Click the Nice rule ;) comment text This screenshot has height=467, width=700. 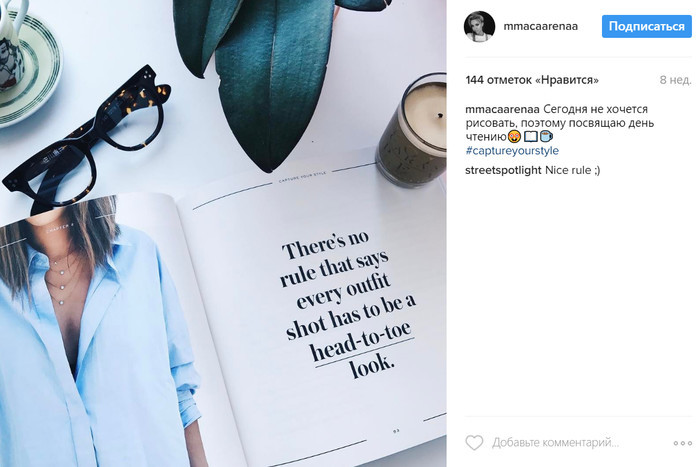click(x=573, y=170)
